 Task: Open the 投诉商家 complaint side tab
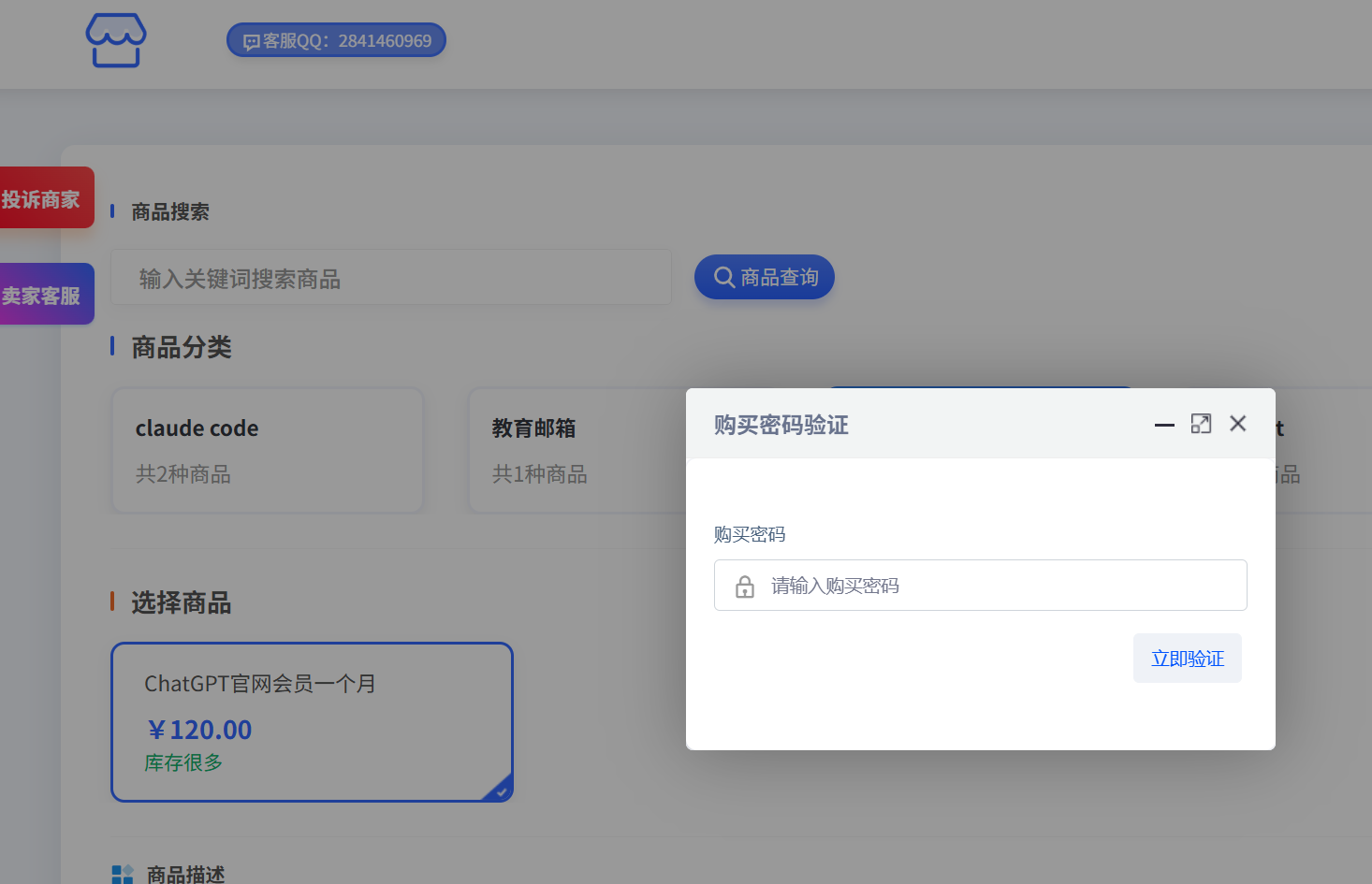(x=46, y=197)
